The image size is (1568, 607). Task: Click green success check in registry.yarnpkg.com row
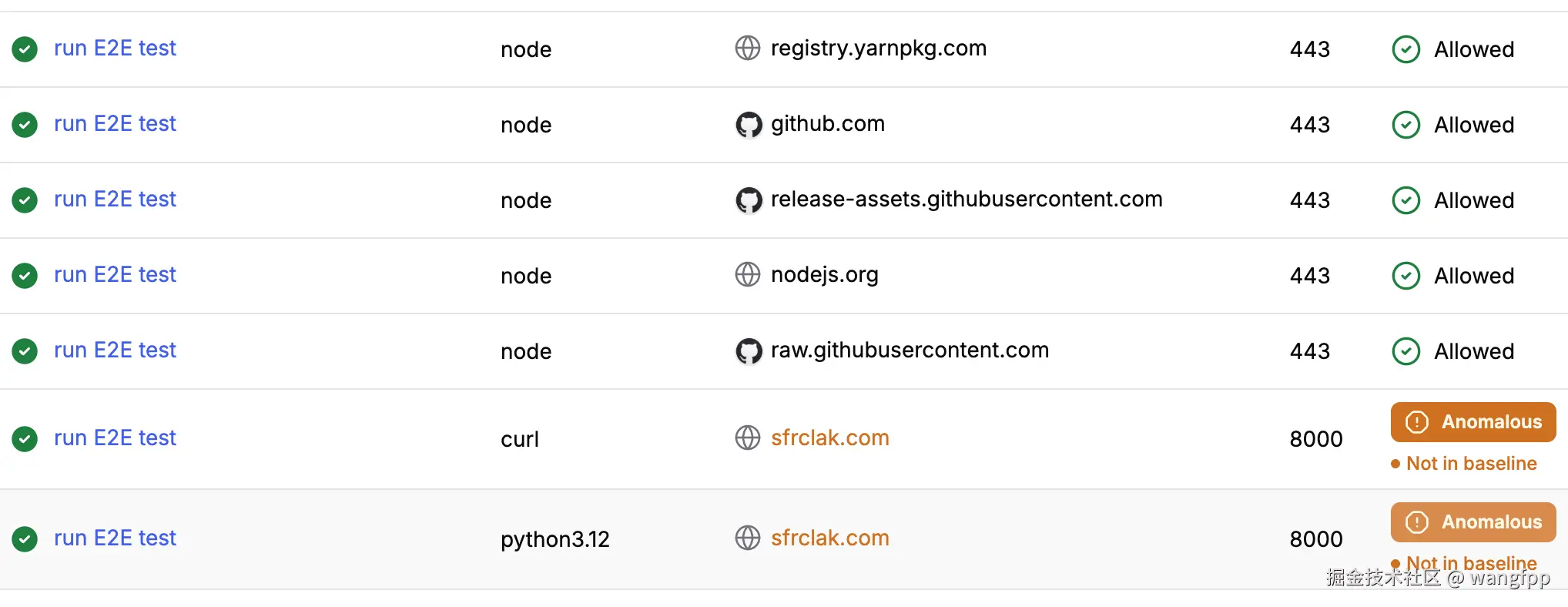(25, 49)
